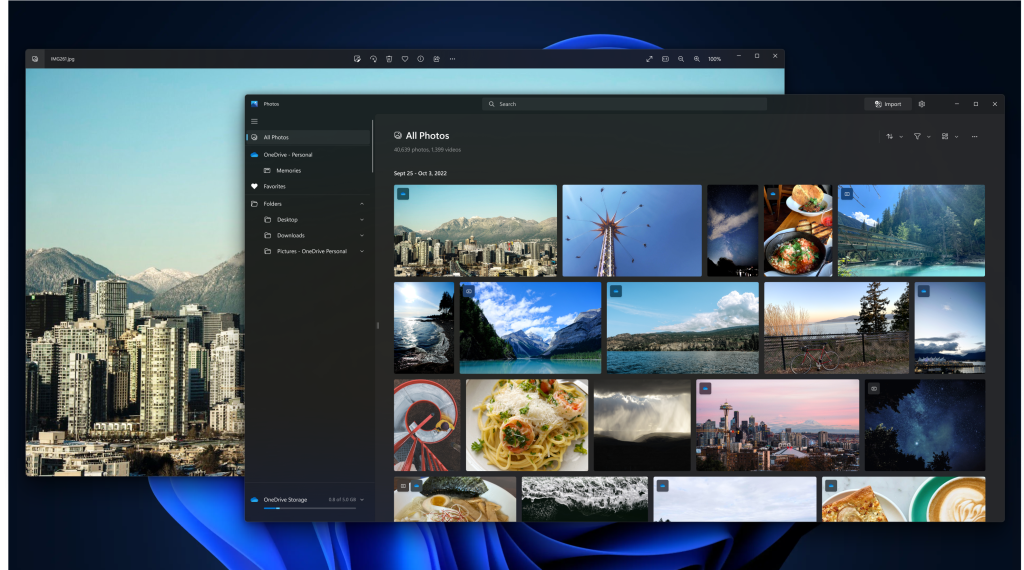
Task: Expand Pictures - OneDrive Personal chevron
Action: (x=362, y=251)
